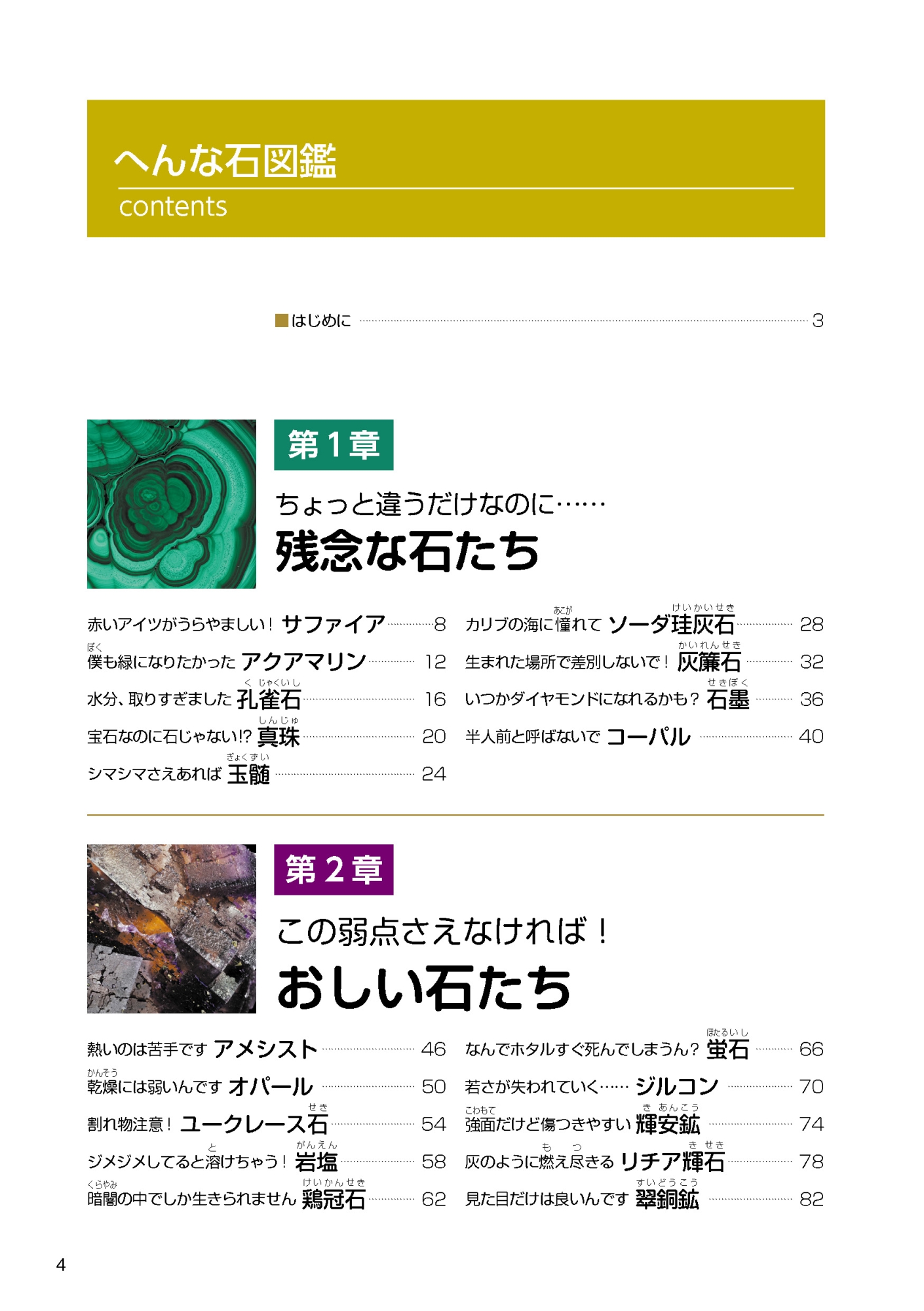Click the ジルコン contents entry
This screenshot has height=1311, width=924.
(x=644, y=1087)
